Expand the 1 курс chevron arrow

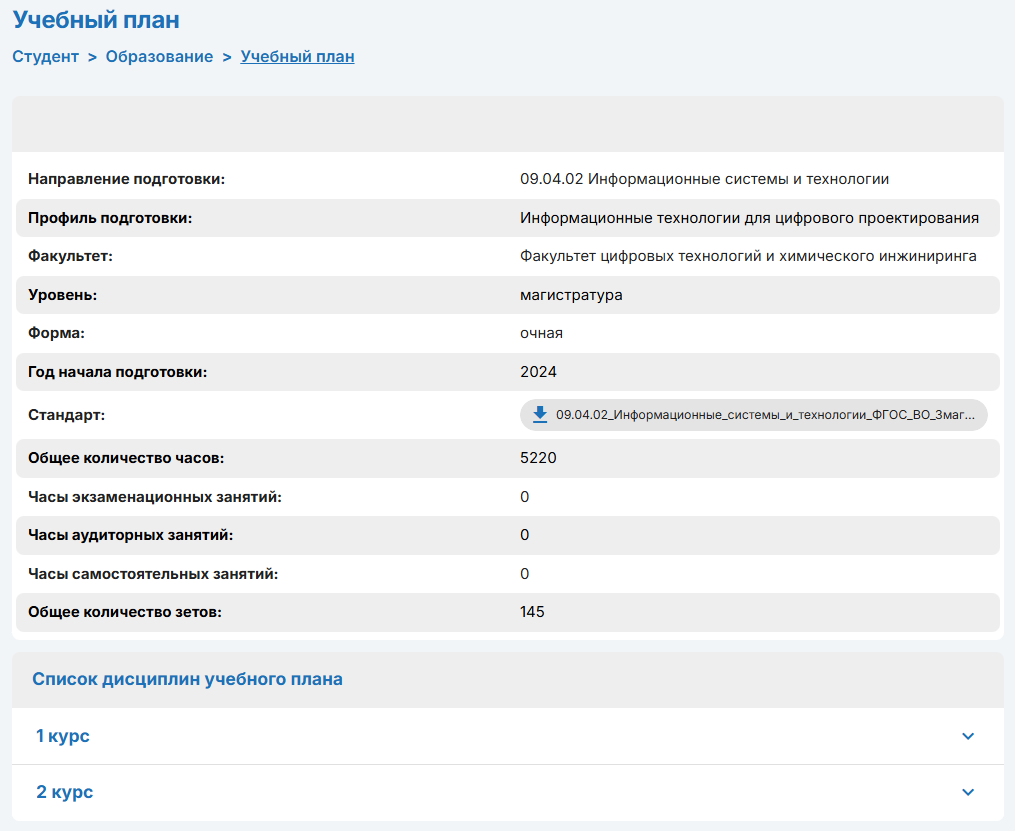[x=967, y=736]
